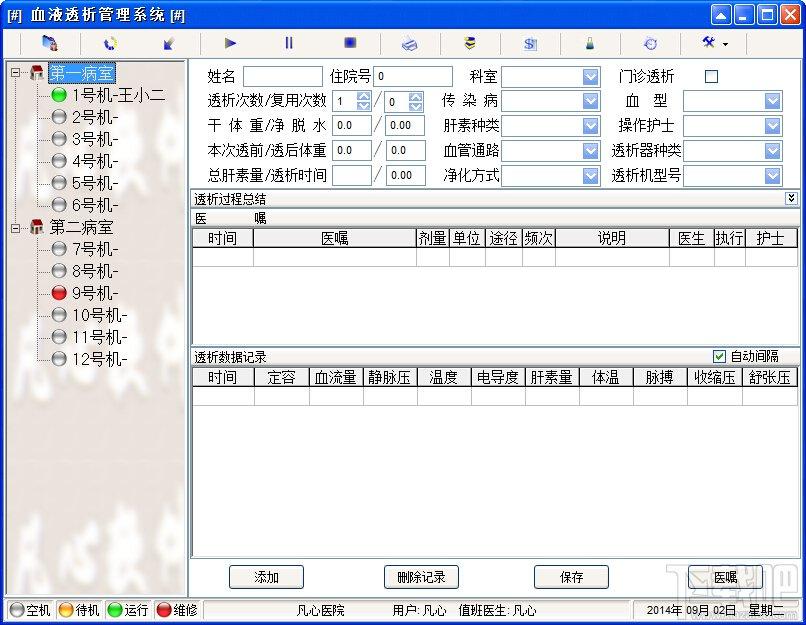Click the green 运行 indicator in status bar
This screenshot has width=806, height=625.
pos(115,610)
